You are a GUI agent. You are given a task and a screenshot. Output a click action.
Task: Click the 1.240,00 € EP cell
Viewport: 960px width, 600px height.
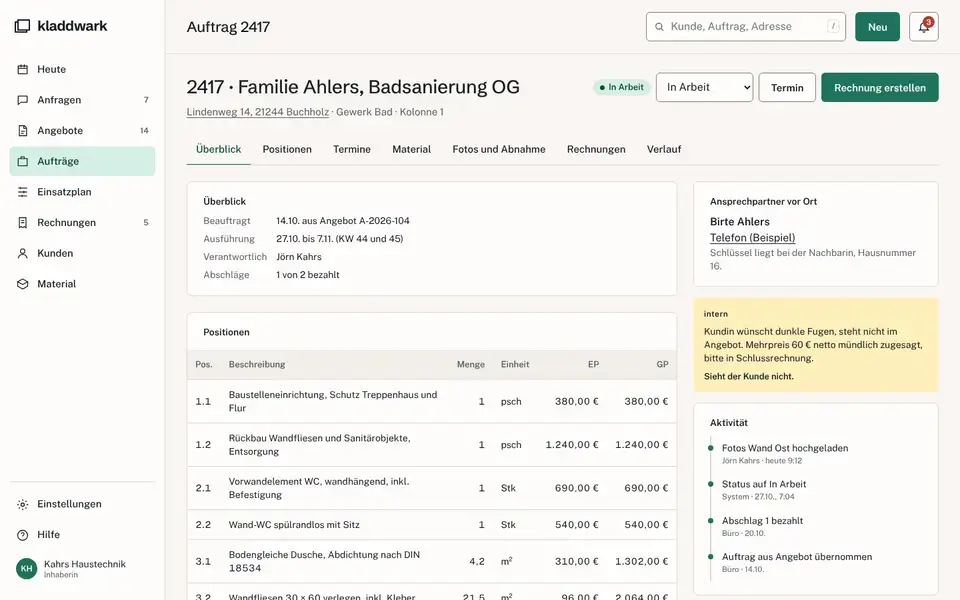coord(572,444)
